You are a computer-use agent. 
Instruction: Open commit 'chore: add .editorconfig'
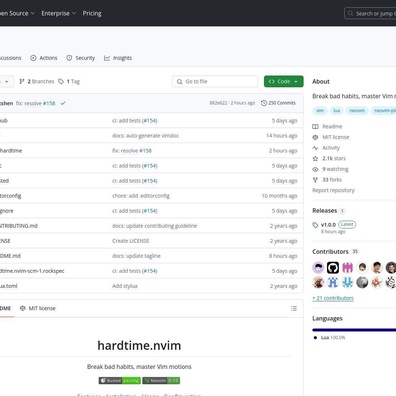pyautogui.click(x=141, y=196)
